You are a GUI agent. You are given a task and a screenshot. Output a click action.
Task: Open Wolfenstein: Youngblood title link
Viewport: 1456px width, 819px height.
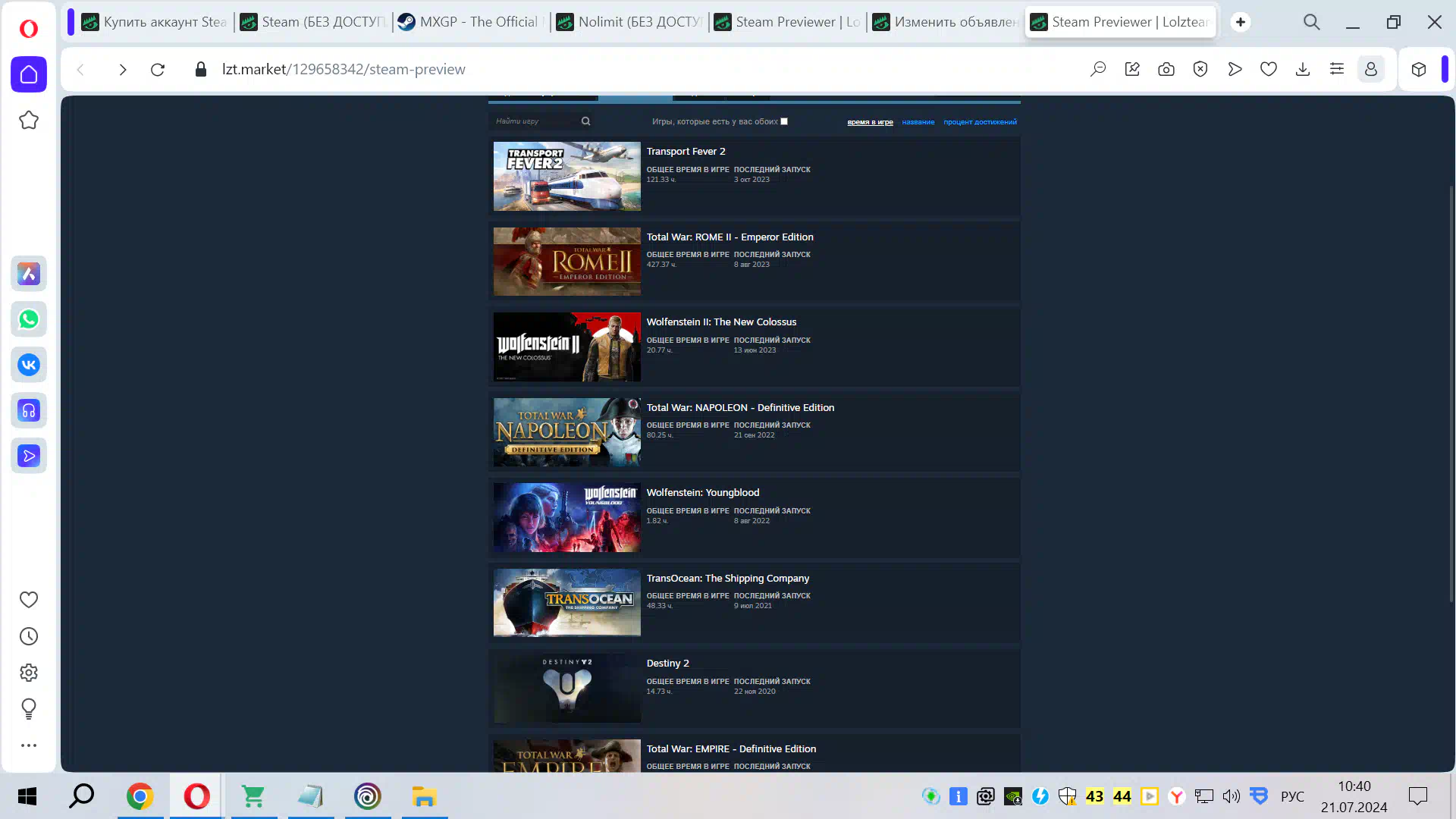(702, 493)
